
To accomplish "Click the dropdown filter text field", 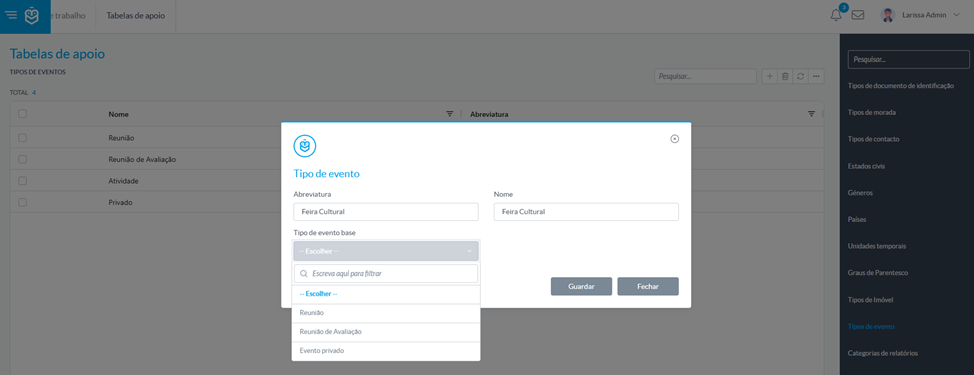I will pyautogui.click(x=386, y=273).
